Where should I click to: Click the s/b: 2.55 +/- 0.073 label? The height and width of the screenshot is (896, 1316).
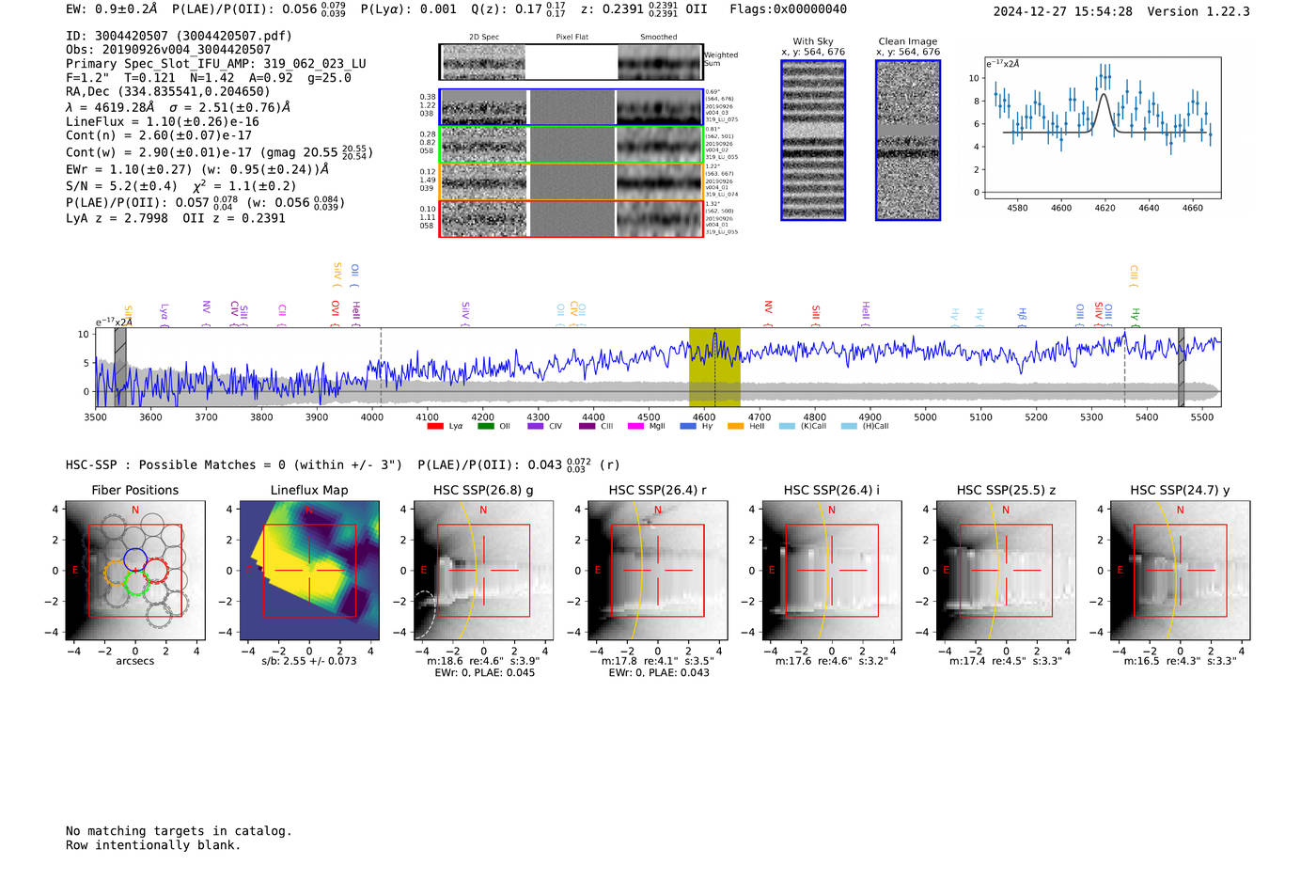(x=309, y=661)
